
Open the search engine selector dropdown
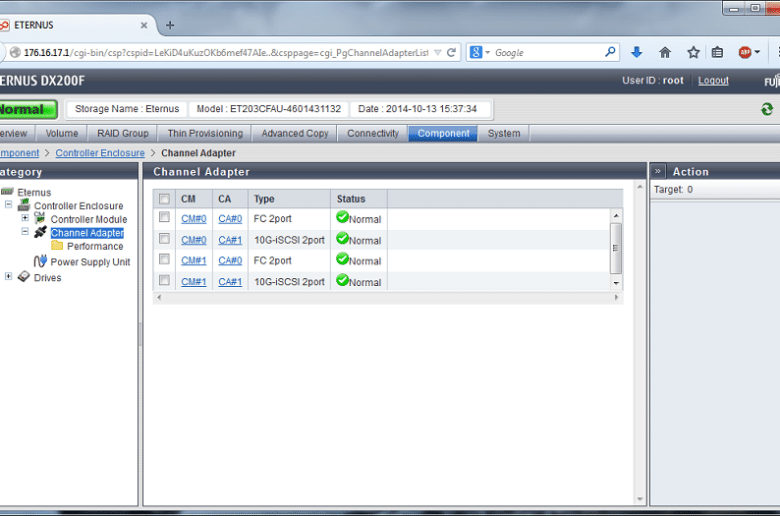click(488, 52)
